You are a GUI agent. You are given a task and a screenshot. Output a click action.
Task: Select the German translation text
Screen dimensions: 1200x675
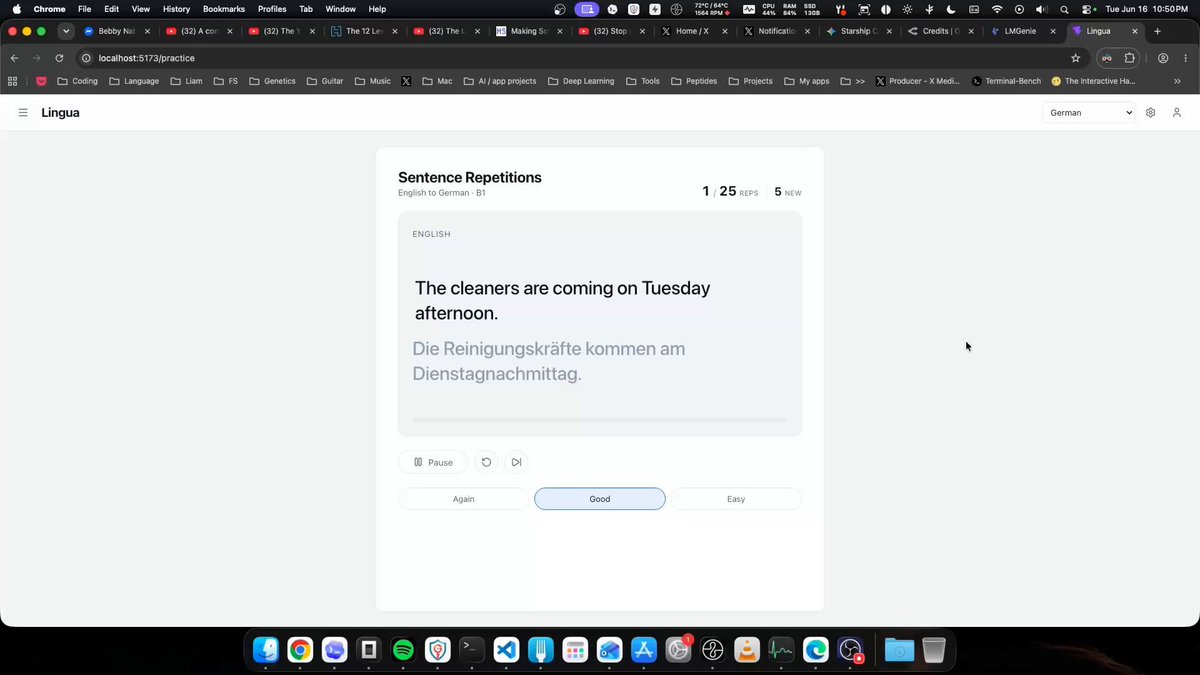click(549, 361)
